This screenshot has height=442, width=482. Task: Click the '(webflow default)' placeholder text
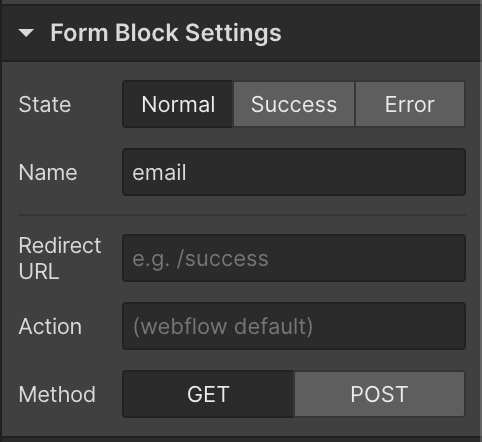point(223,326)
